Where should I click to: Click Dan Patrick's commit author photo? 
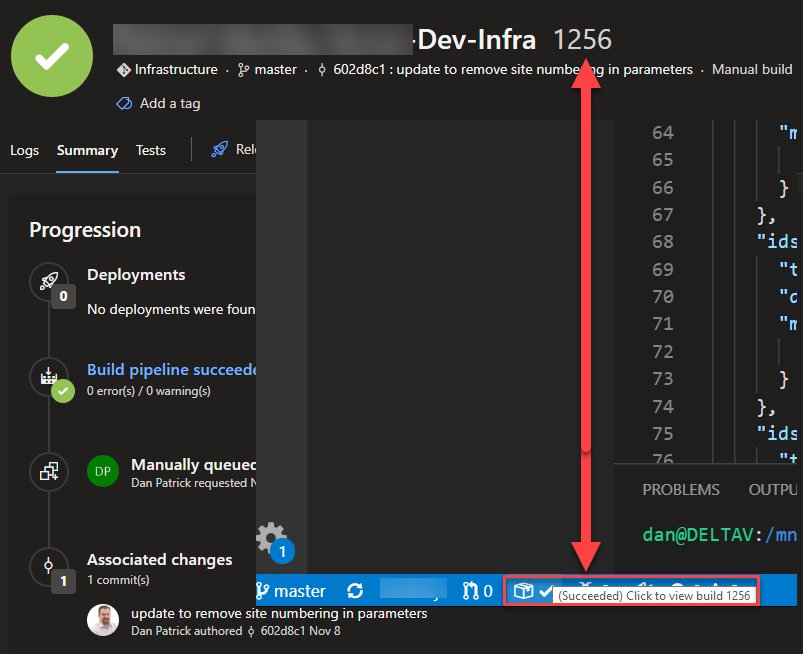point(103,620)
